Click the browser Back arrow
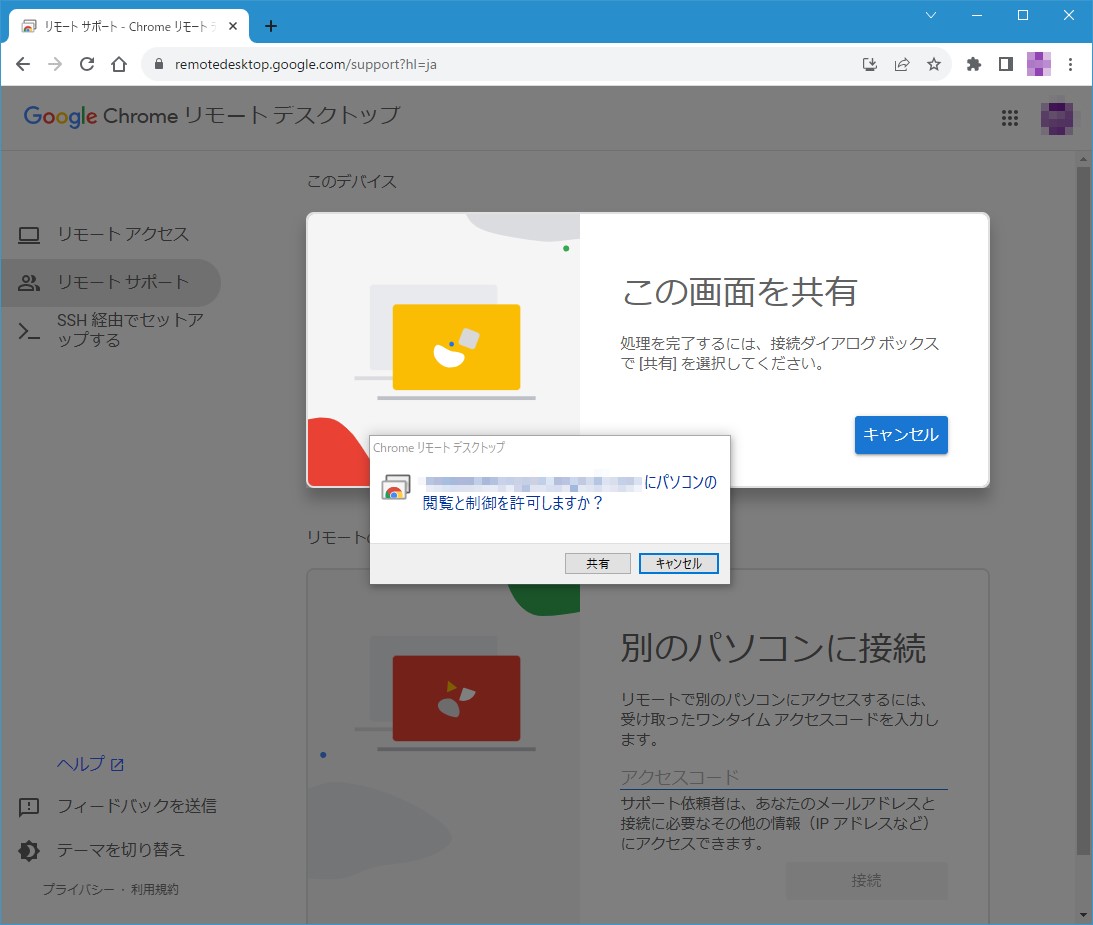 [x=23, y=64]
